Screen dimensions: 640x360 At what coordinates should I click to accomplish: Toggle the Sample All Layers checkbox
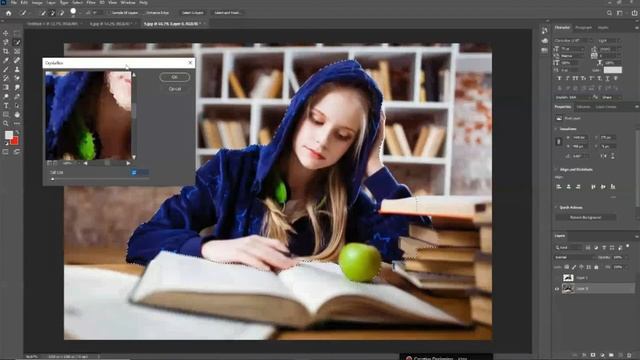109,13
